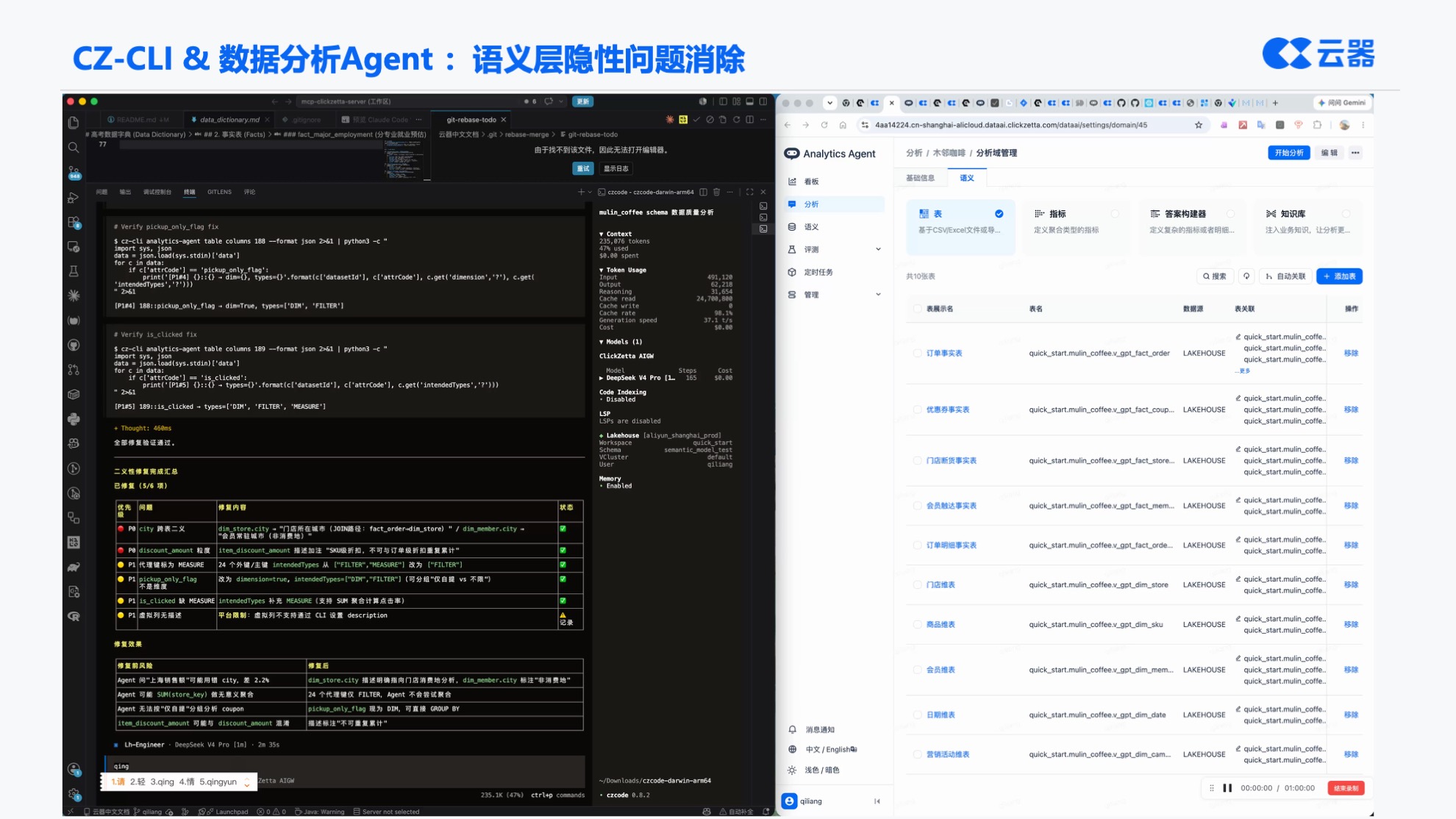1456x819 pixels.
Task: Click refresh icon next to 搜索 button
Action: (x=1246, y=276)
